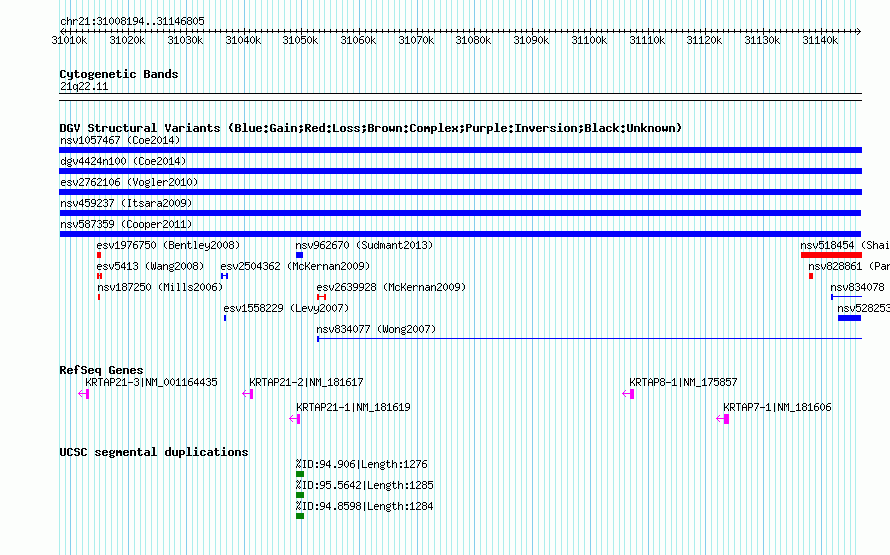Open dgv4424n100 (Coe2014) variant label
Viewport: 890px width, 555px height.
(123, 161)
